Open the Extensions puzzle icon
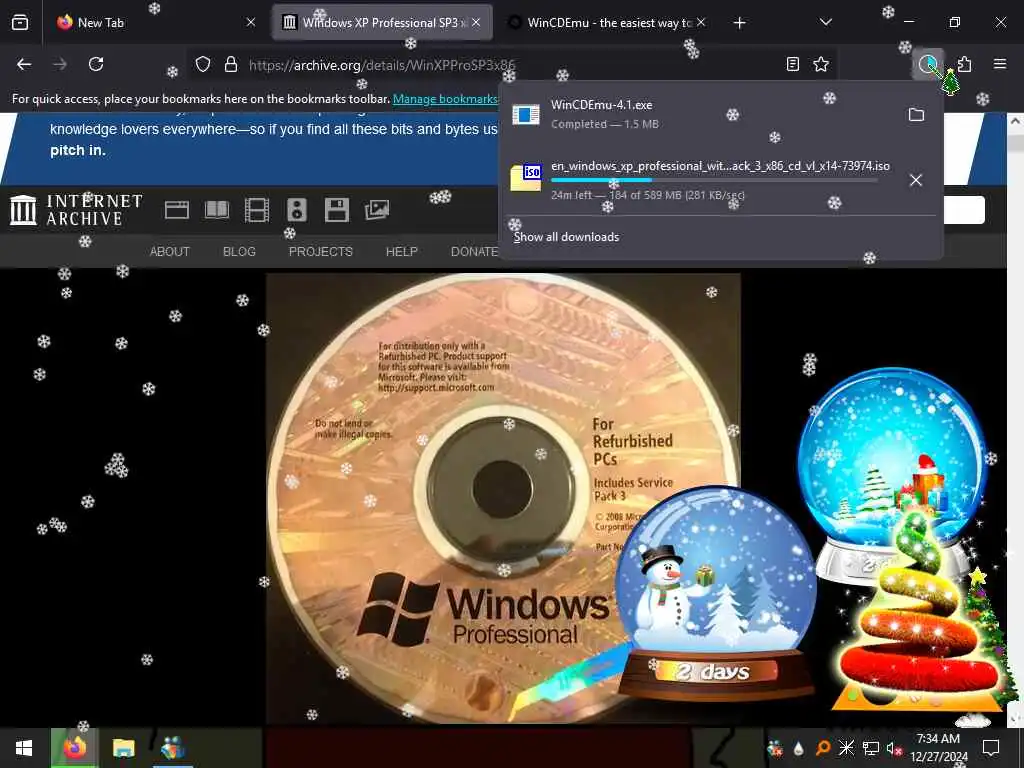The image size is (1024, 768). click(965, 64)
